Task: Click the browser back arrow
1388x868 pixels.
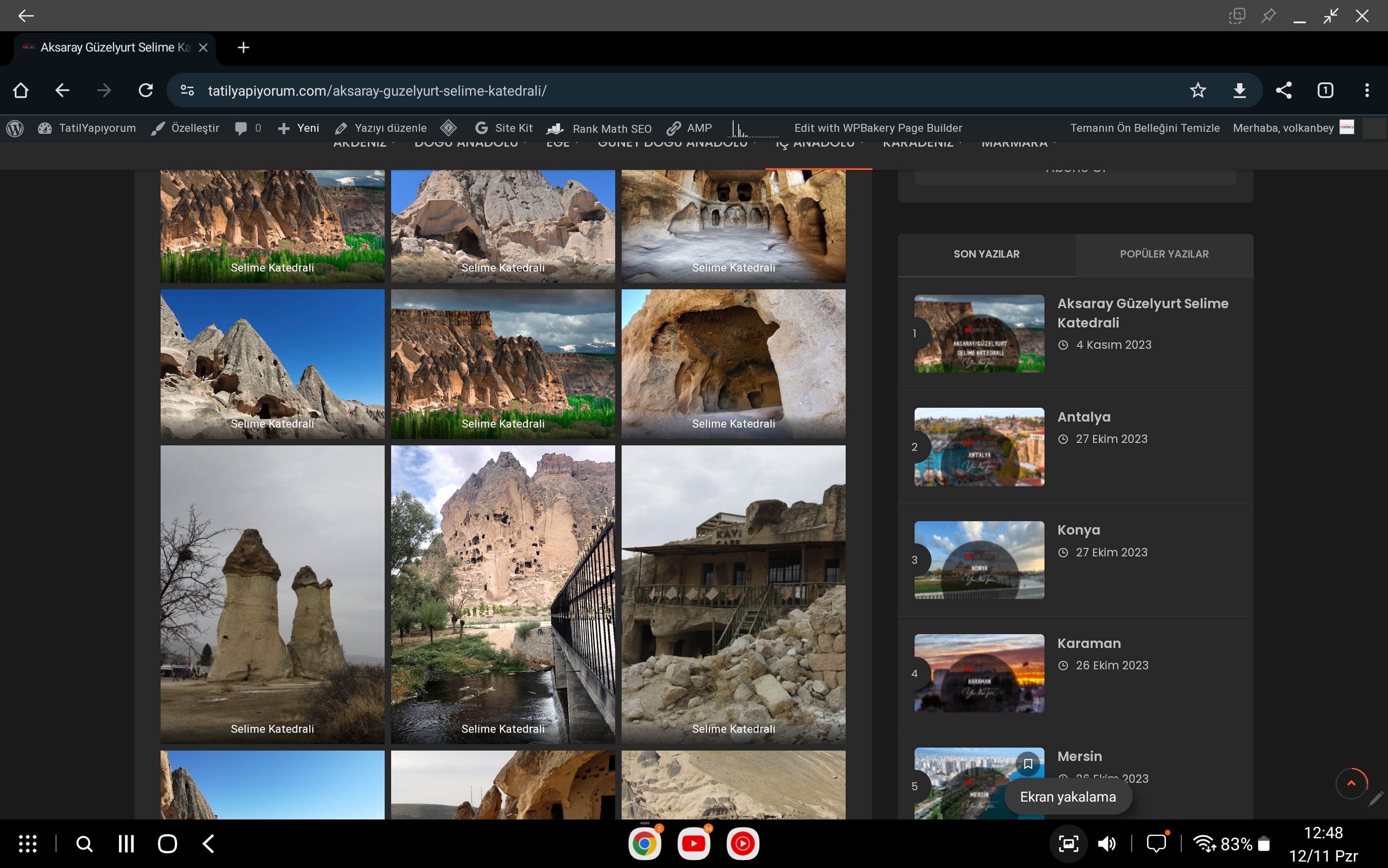Action: pos(62,90)
